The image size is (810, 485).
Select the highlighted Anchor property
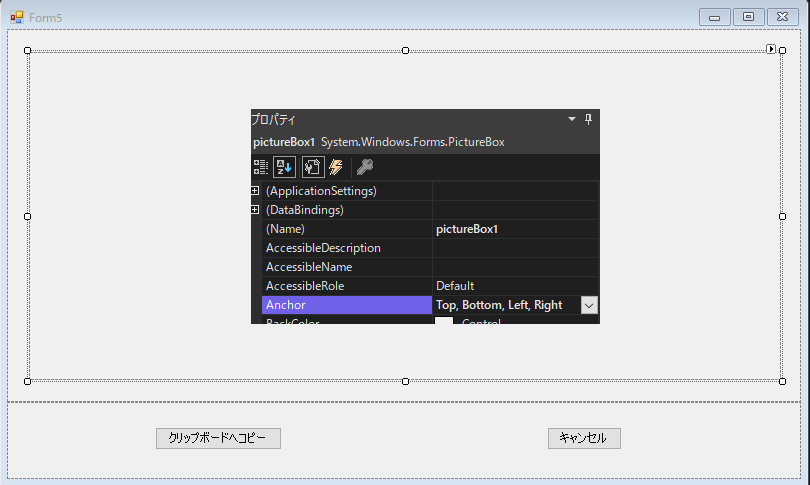coord(347,305)
